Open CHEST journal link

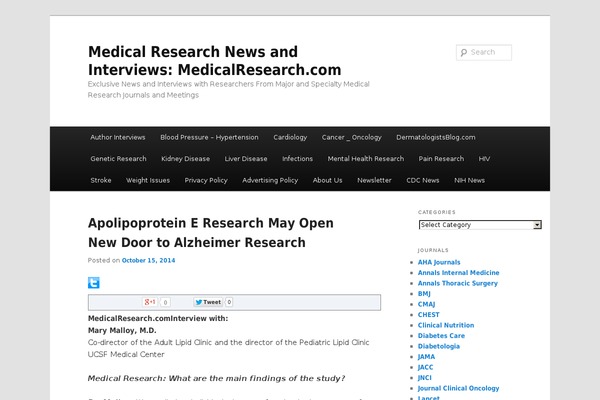click(429, 315)
